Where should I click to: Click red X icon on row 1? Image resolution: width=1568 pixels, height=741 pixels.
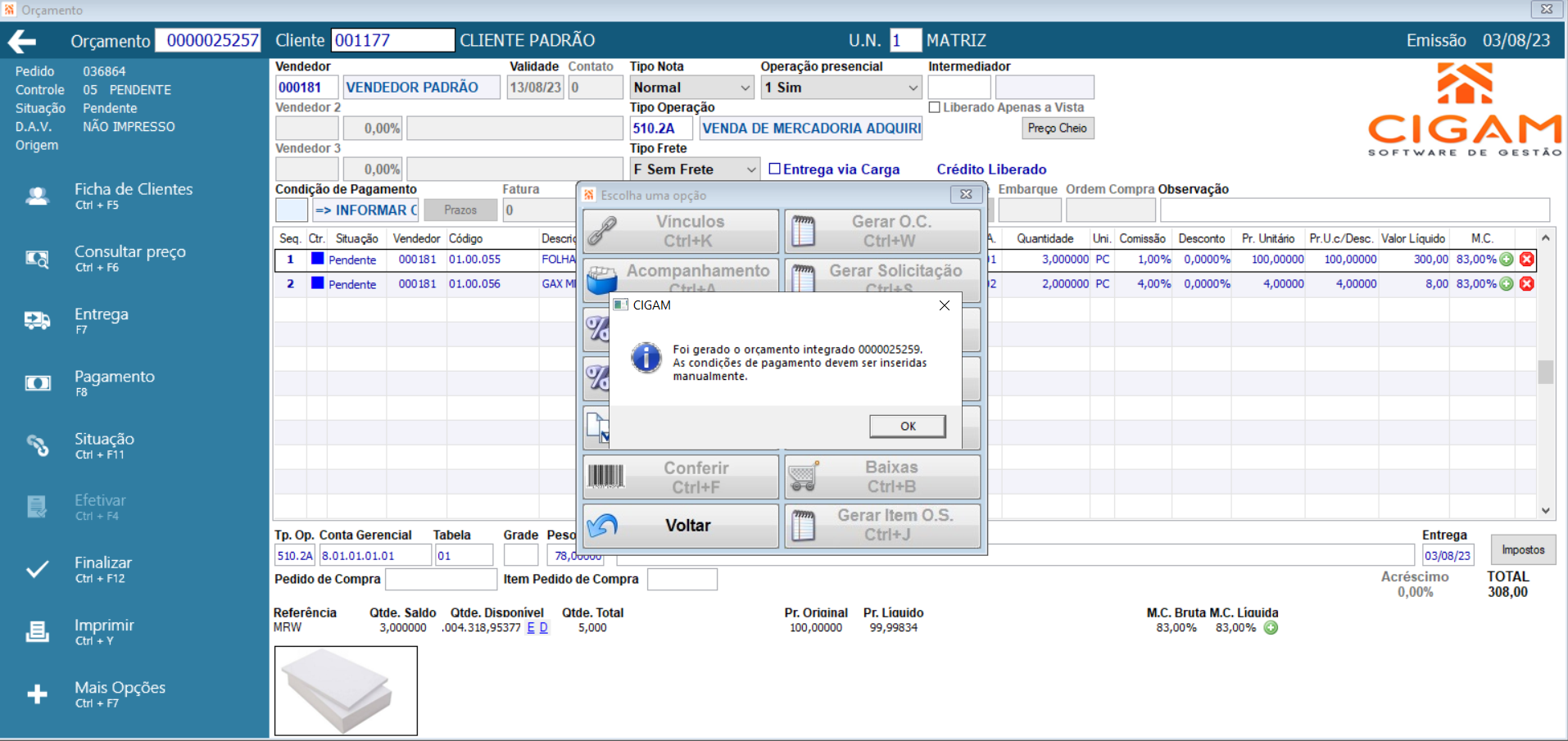1527,260
